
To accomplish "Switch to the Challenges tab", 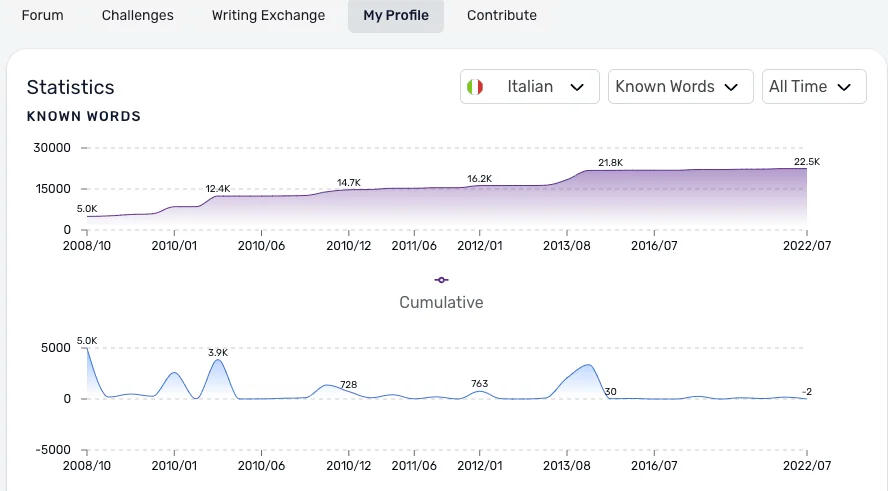I will click(137, 15).
